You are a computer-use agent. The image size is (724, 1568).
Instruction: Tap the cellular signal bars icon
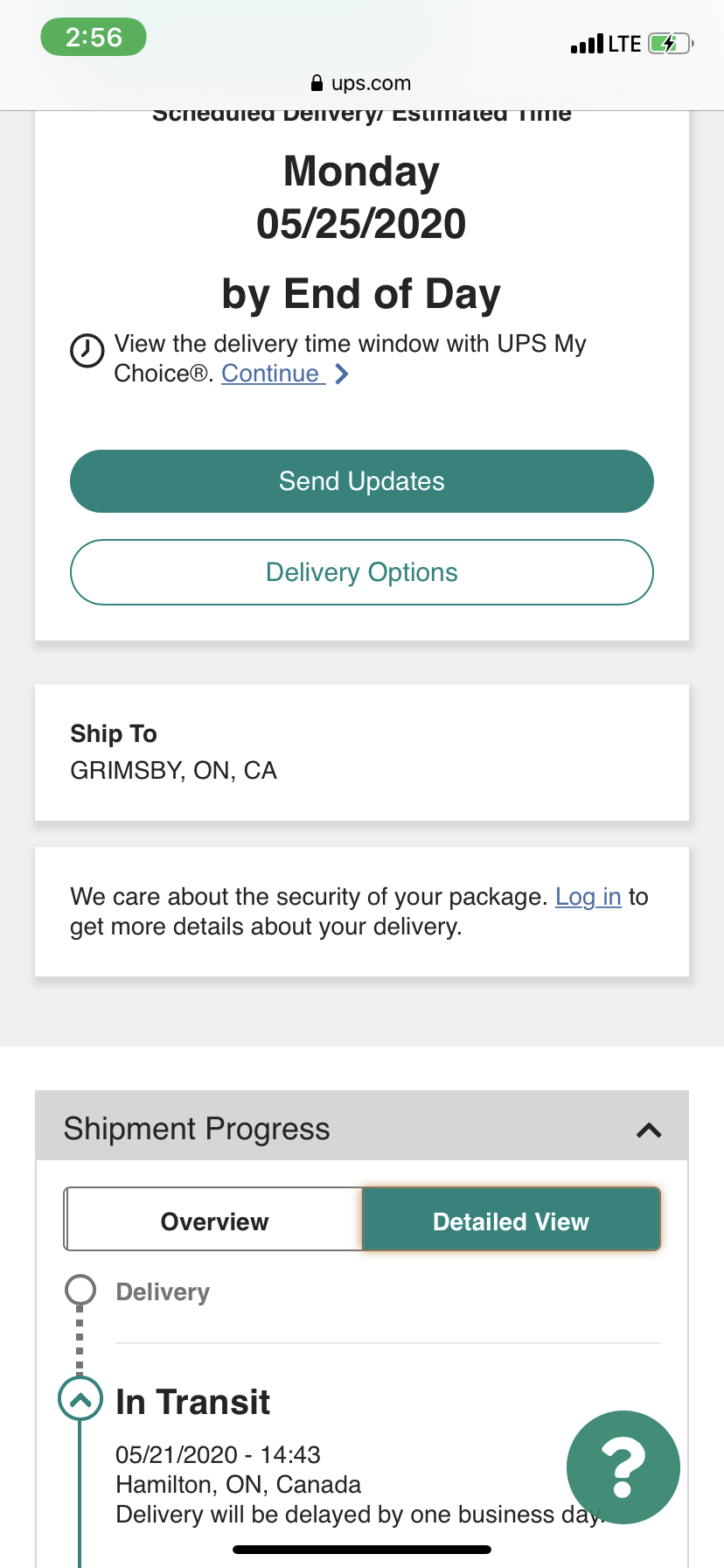coord(587,44)
